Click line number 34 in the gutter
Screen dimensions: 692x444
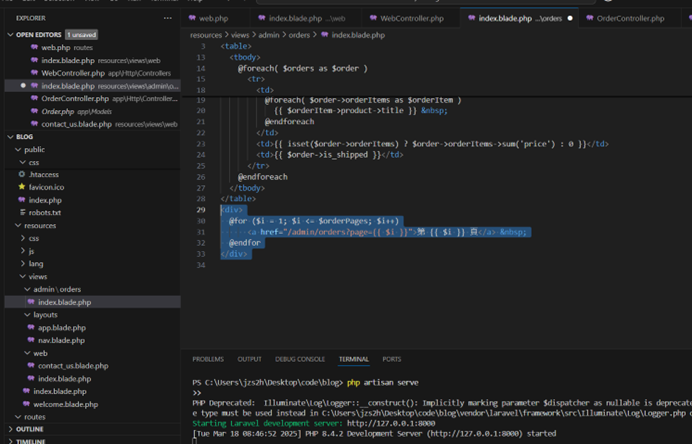[x=201, y=265]
